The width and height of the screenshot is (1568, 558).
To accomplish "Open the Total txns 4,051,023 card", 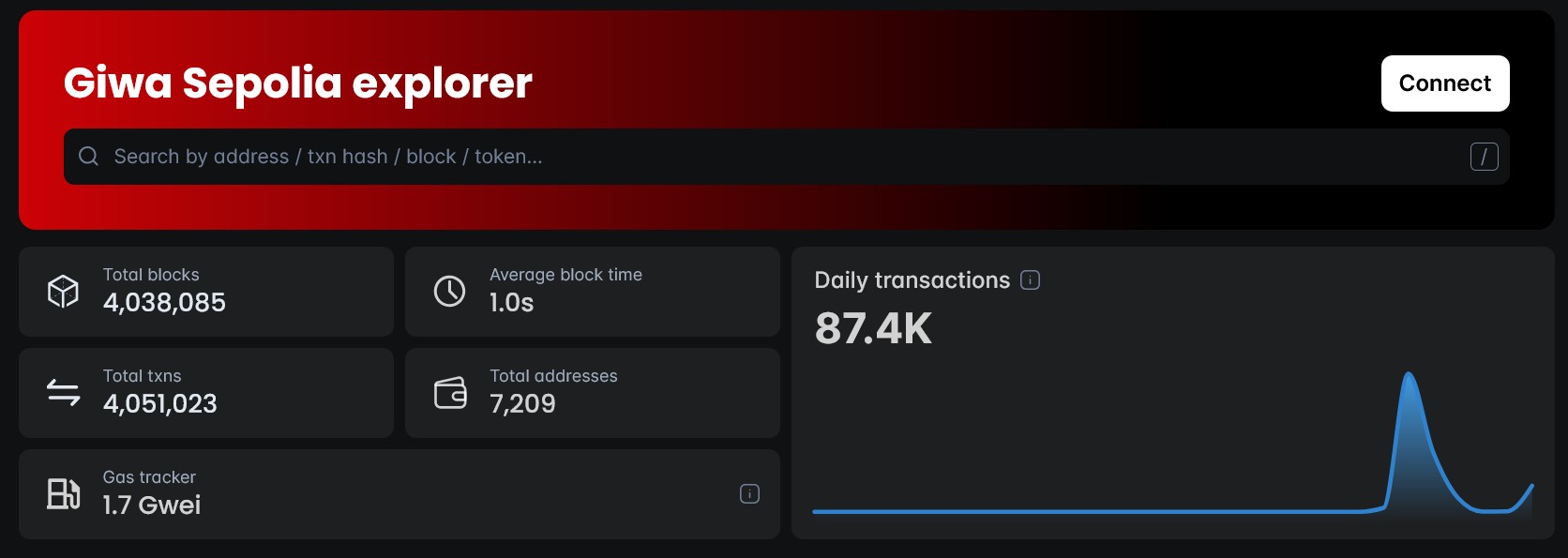I will (206, 393).
